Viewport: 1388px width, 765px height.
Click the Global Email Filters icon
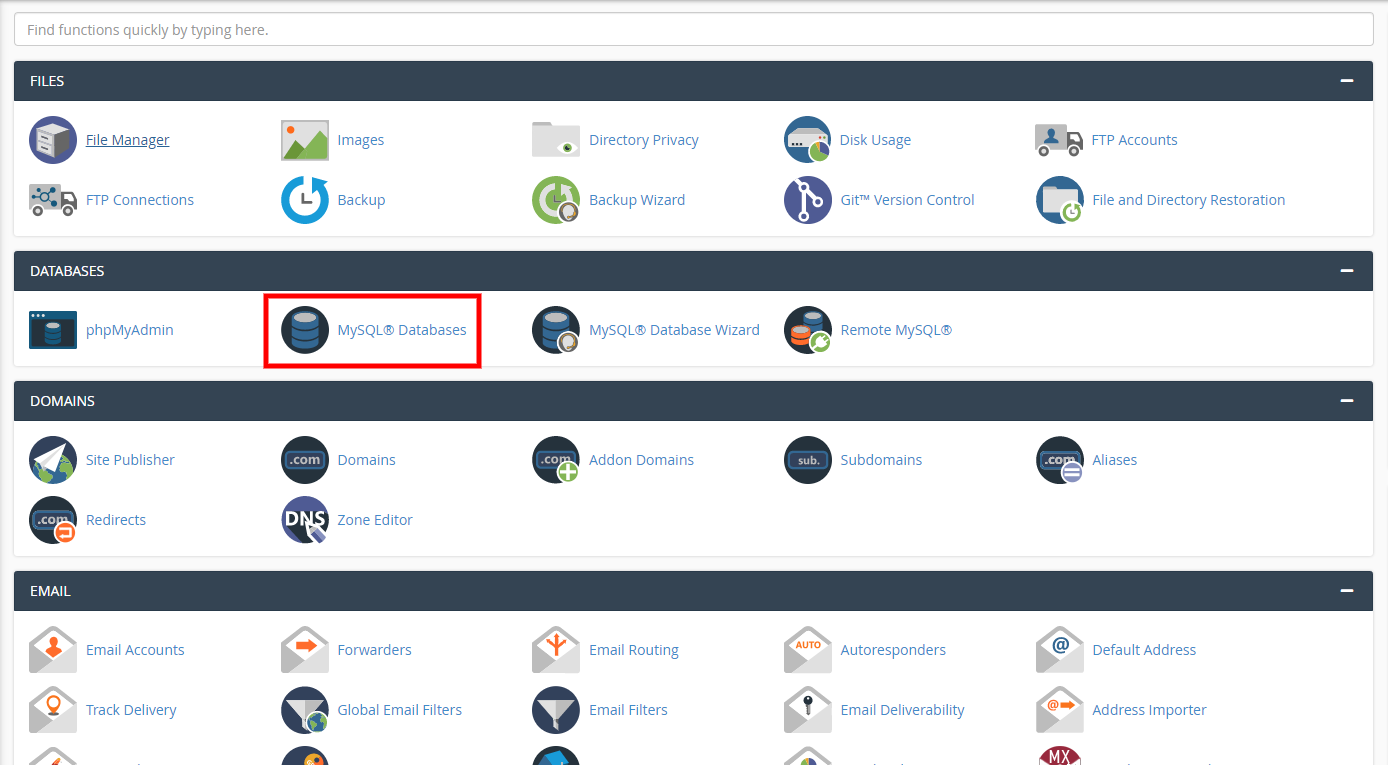(305, 710)
